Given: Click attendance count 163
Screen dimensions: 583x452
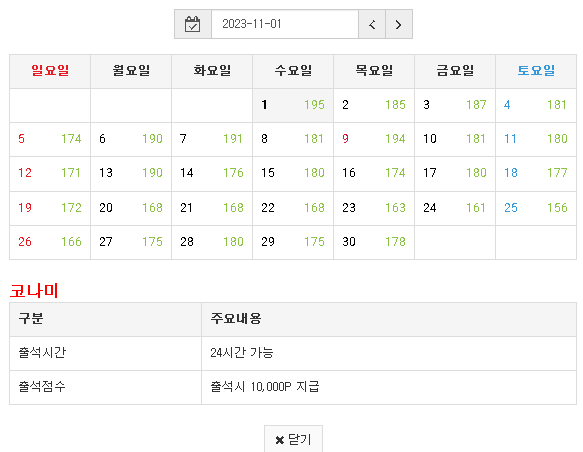Looking at the screenshot, I should 396,208.
